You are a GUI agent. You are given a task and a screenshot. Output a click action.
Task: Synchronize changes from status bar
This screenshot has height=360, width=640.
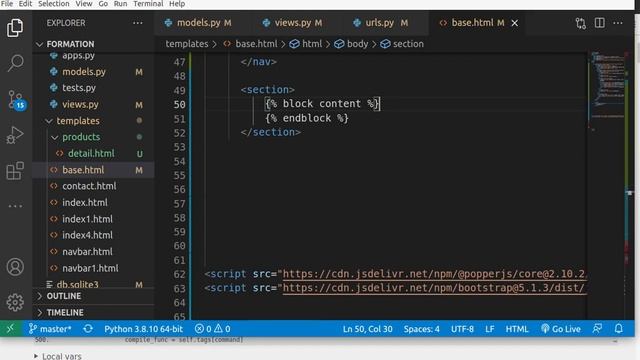(x=88, y=329)
